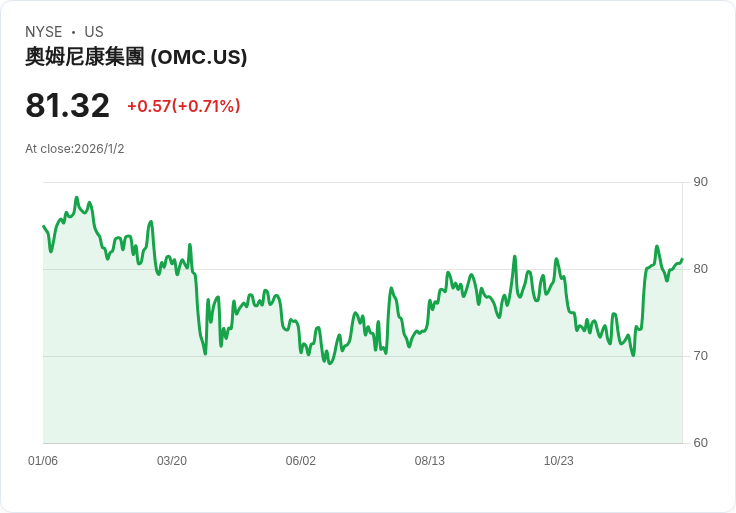736x513 pixels.
Task: Click the dot separator between NYSE and US
Action: coord(73,32)
